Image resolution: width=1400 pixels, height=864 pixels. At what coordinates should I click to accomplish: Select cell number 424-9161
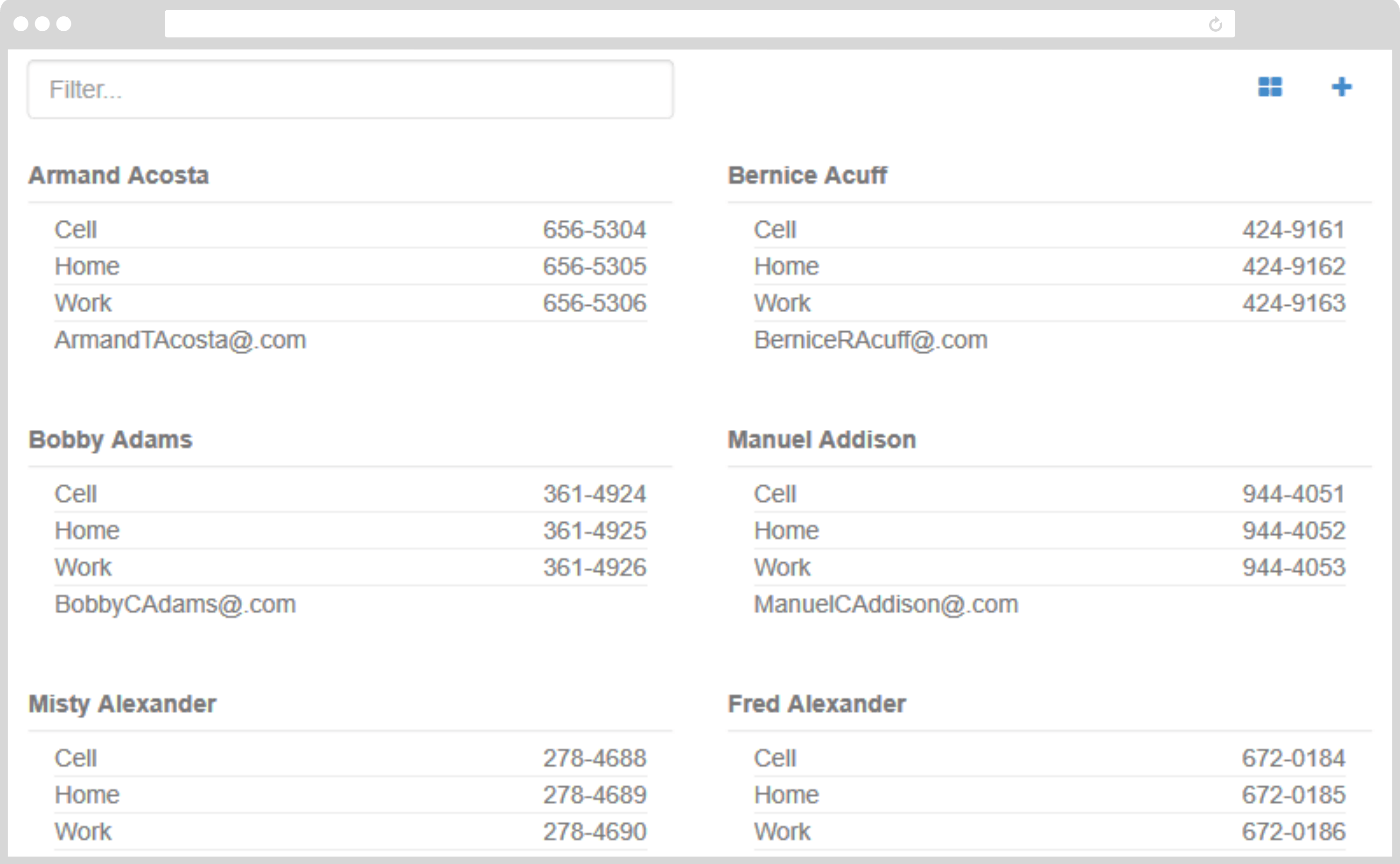pyautogui.click(x=1294, y=230)
